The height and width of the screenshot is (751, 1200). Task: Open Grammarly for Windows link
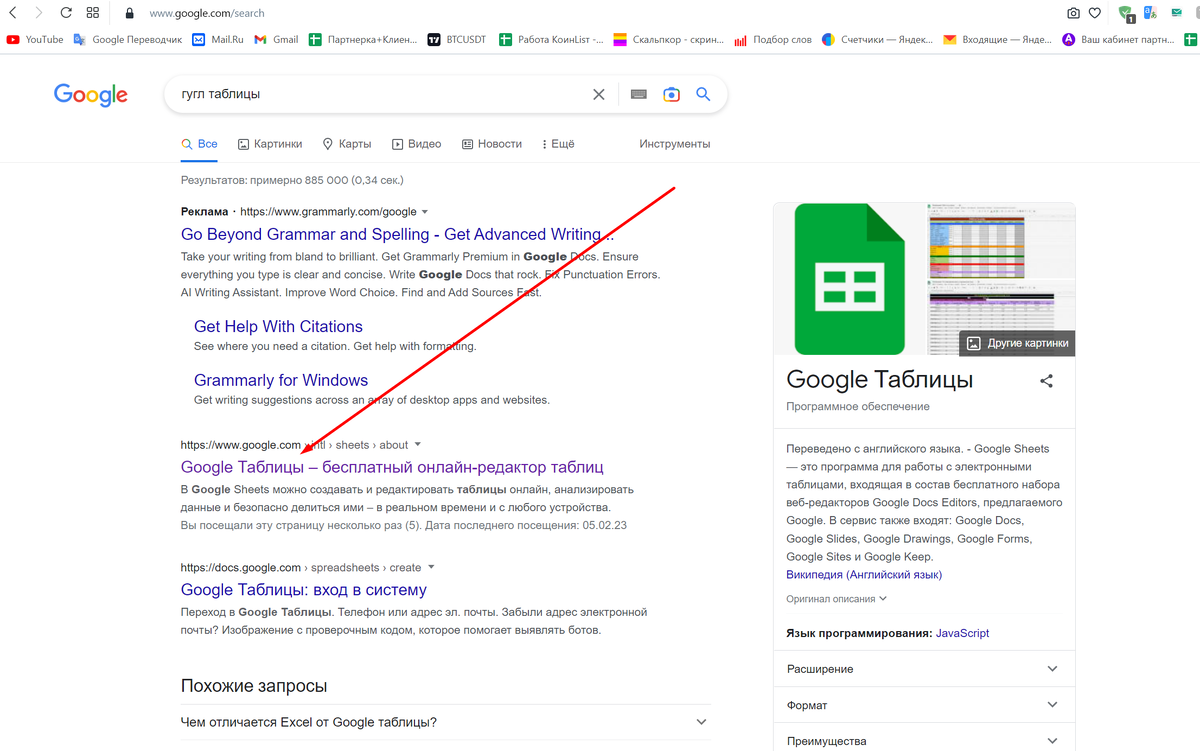pyautogui.click(x=281, y=380)
